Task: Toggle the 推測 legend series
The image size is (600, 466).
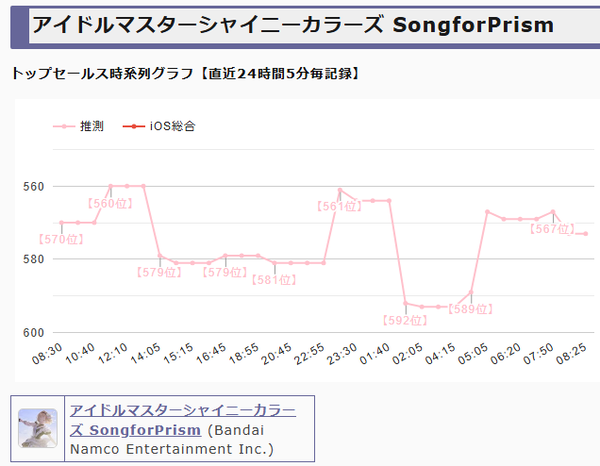Action: [78, 126]
